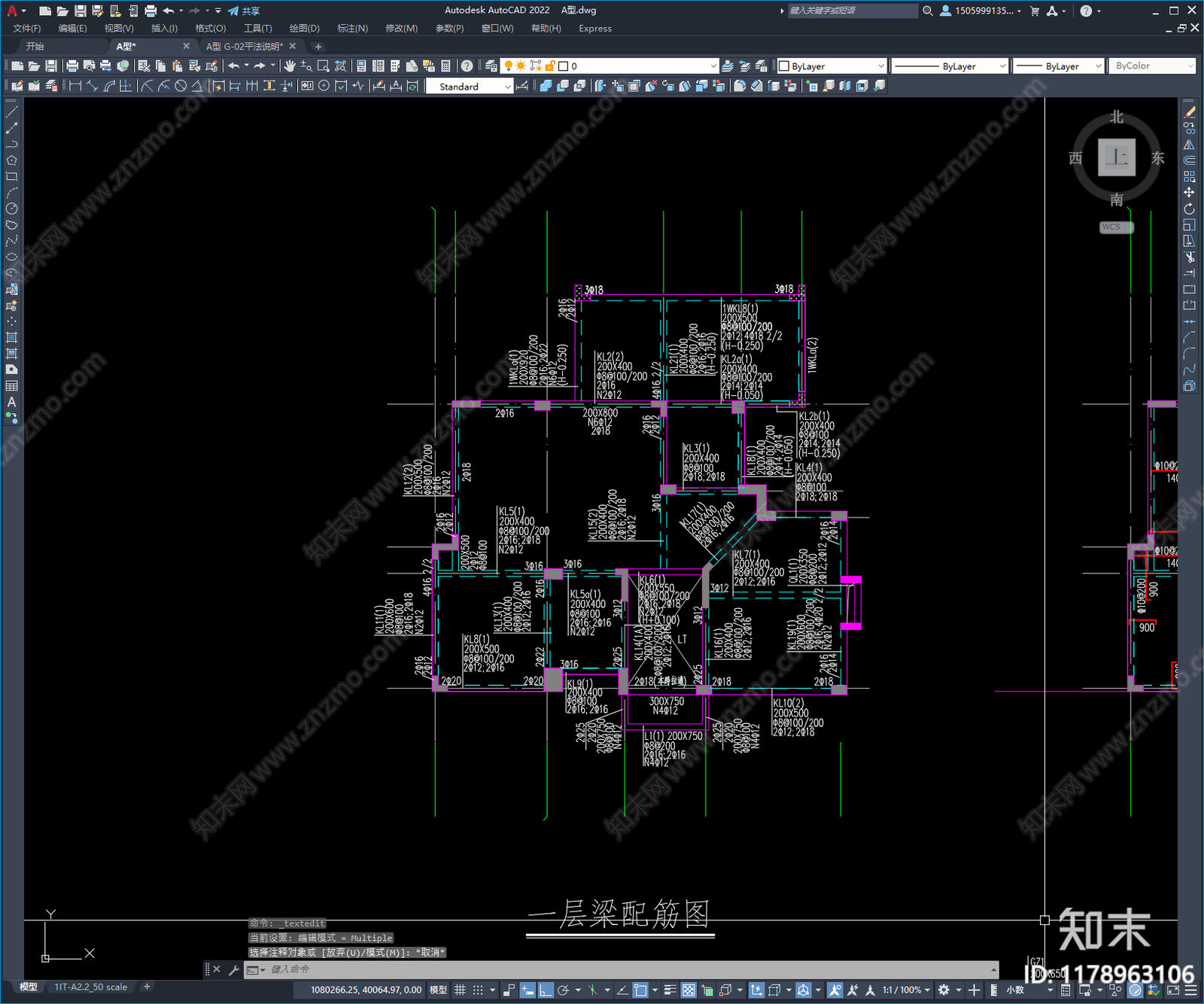Toggle transparency display in the status bar
Image resolution: width=1204 pixels, height=1004 pixels.
[689, 990]
